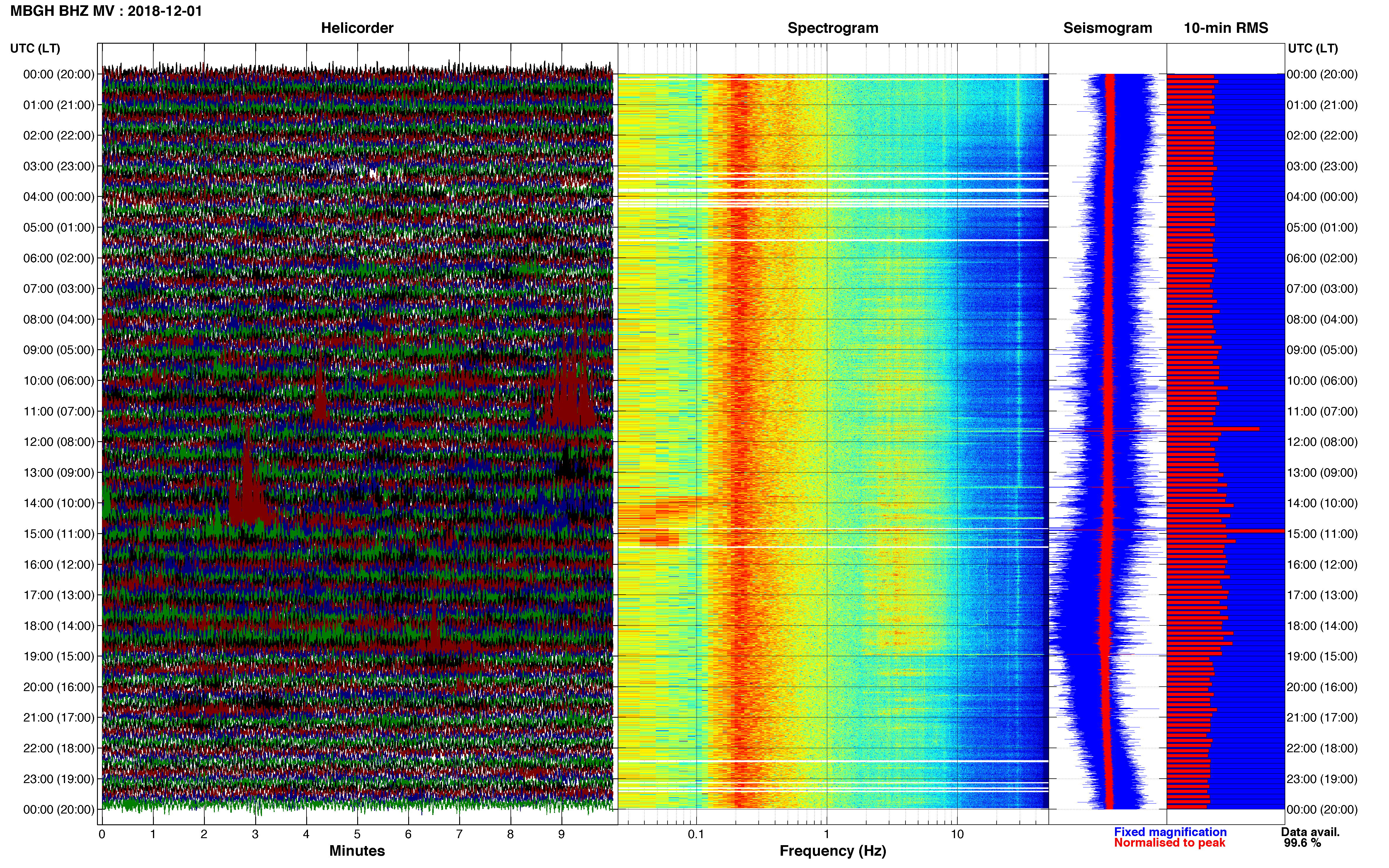1389x868 pixels.
Task: Click left-axis label "10:00 (06:00)"
Action: 59,381
